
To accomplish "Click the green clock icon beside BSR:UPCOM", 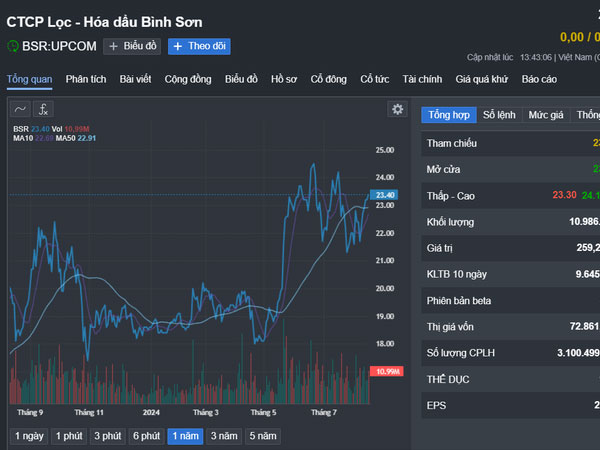I will [x=13, y=46].
